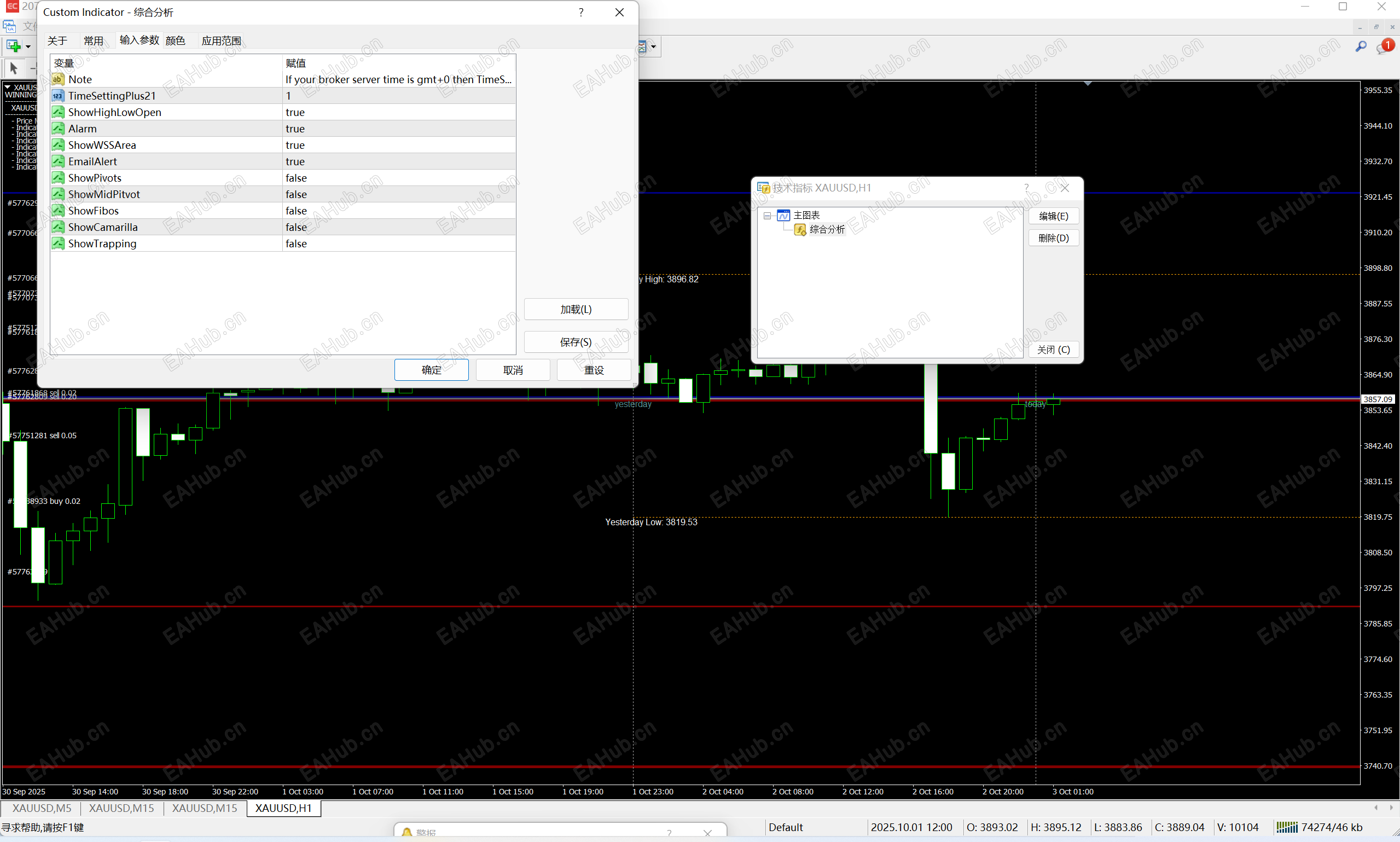
Task: Select the ShowFibos false value
Action: point(296,211)
